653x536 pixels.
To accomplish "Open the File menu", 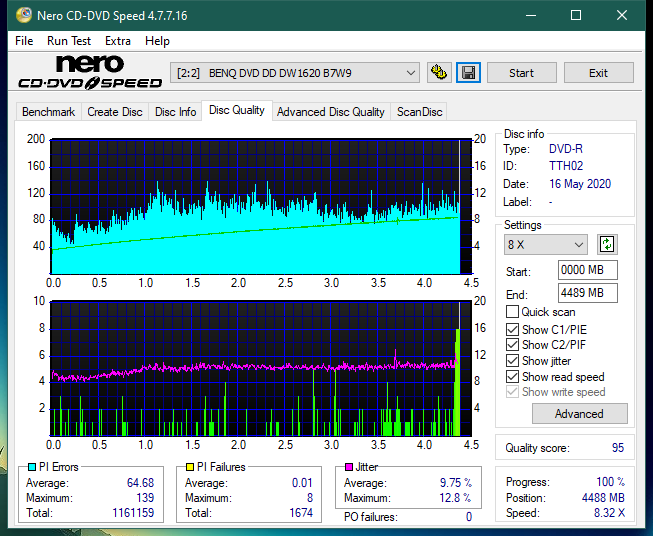I will (x=24, y=41).
